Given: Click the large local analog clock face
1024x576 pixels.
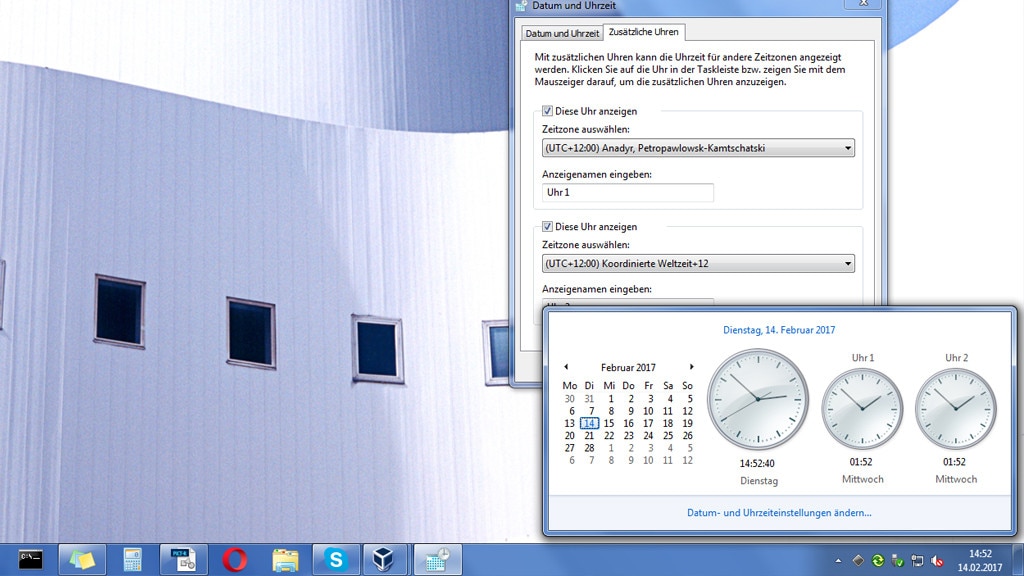Looking at the screenshot, I should 758,399.
